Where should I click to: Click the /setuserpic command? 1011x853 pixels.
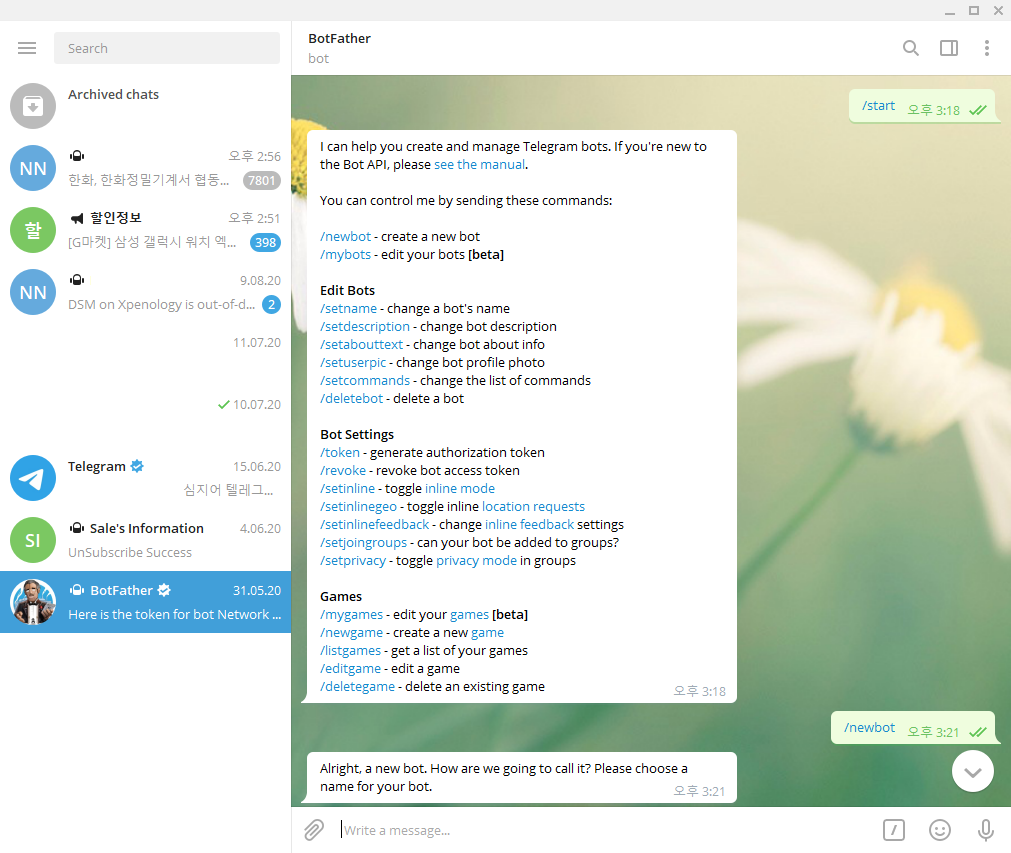tap(353, 363)
